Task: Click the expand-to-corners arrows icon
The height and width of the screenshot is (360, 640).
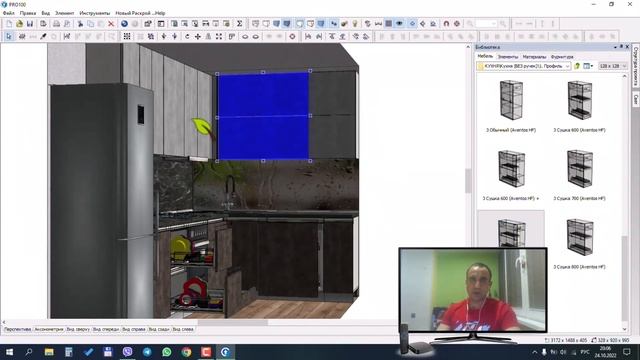Action: pyautogui.click(x=219, y=36)
